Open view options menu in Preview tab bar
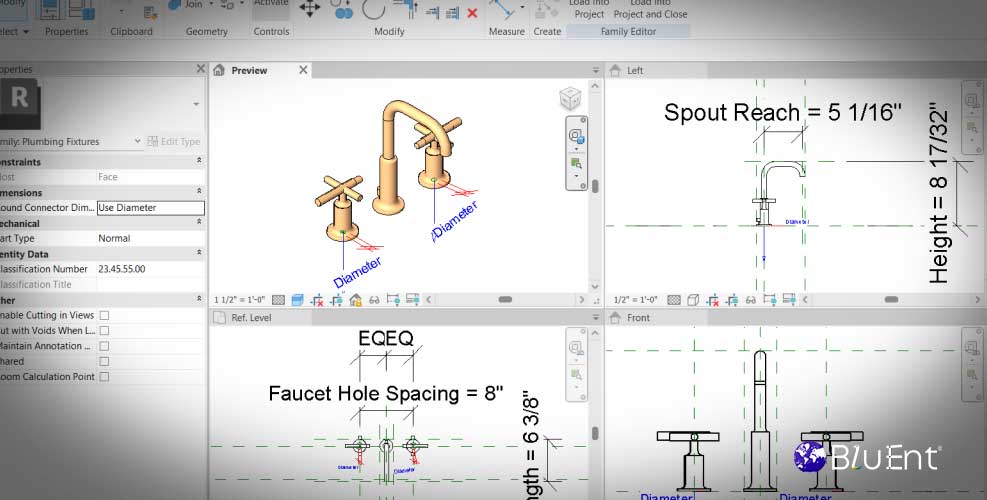 [595, 70]
